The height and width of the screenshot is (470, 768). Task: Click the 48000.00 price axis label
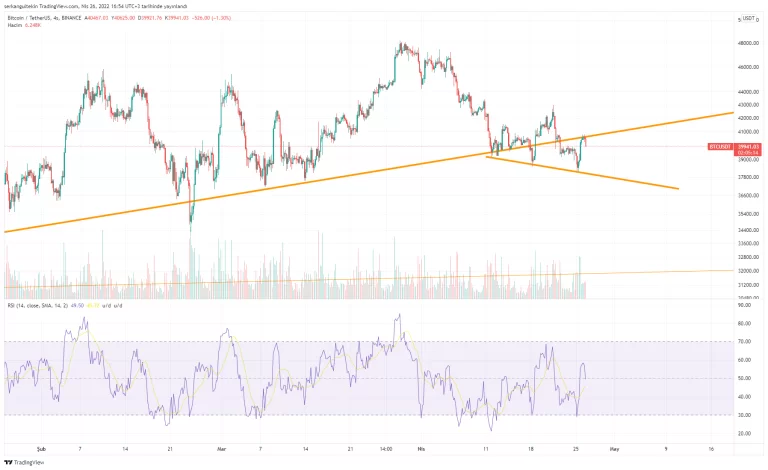(748, 44)
